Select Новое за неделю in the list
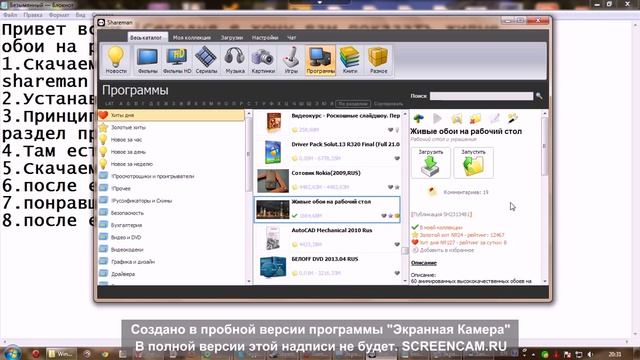Image resolution: width=640 pixels, height=360 pixels. pos(171,164)
